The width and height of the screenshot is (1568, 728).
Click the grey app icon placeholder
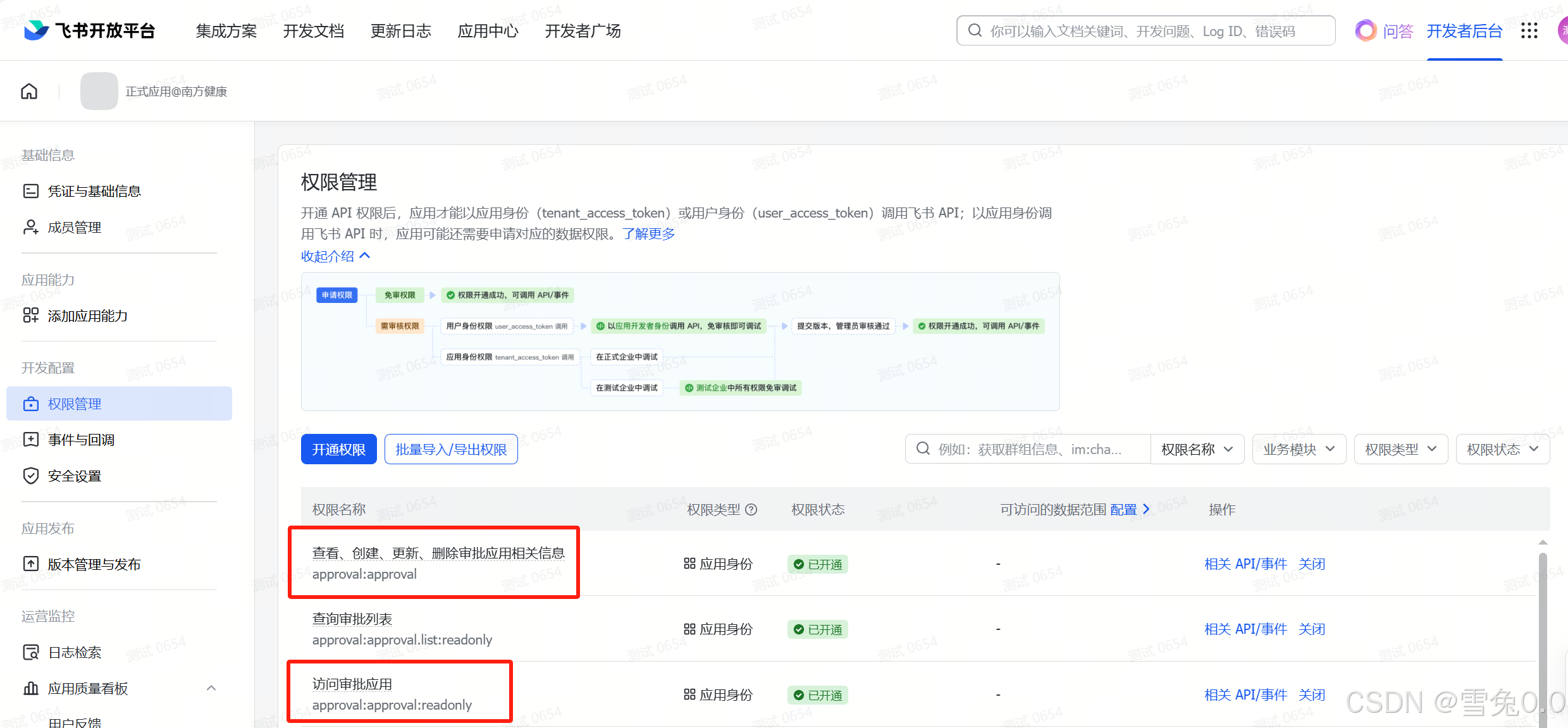point(99,91)
